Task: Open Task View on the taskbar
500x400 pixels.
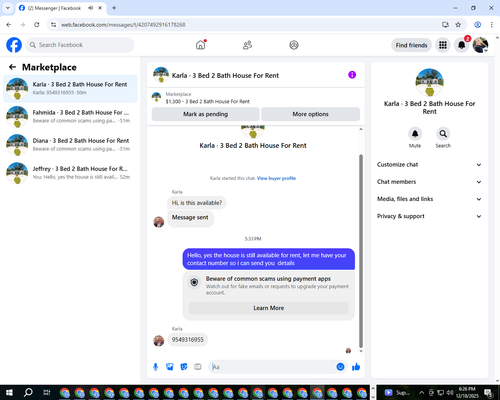Action: [47, 392]
